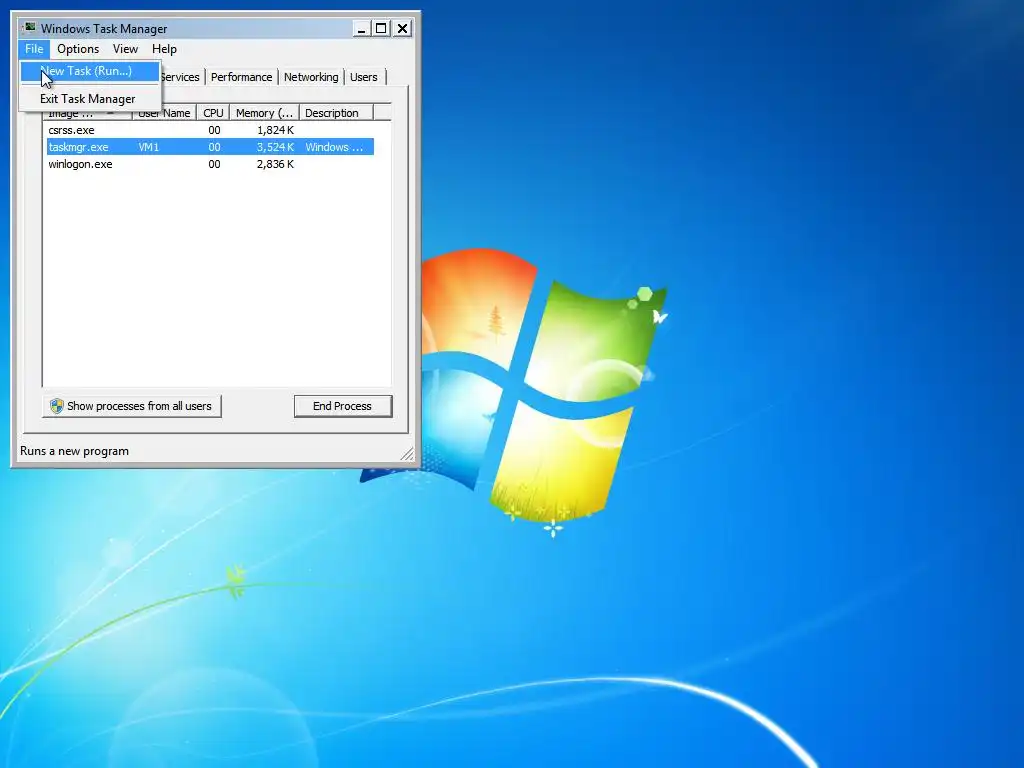Image resolution: width=1024 pixels, height=768 pixels.
Task: Switch to the Services tab
Action: (x=180, y=77)
